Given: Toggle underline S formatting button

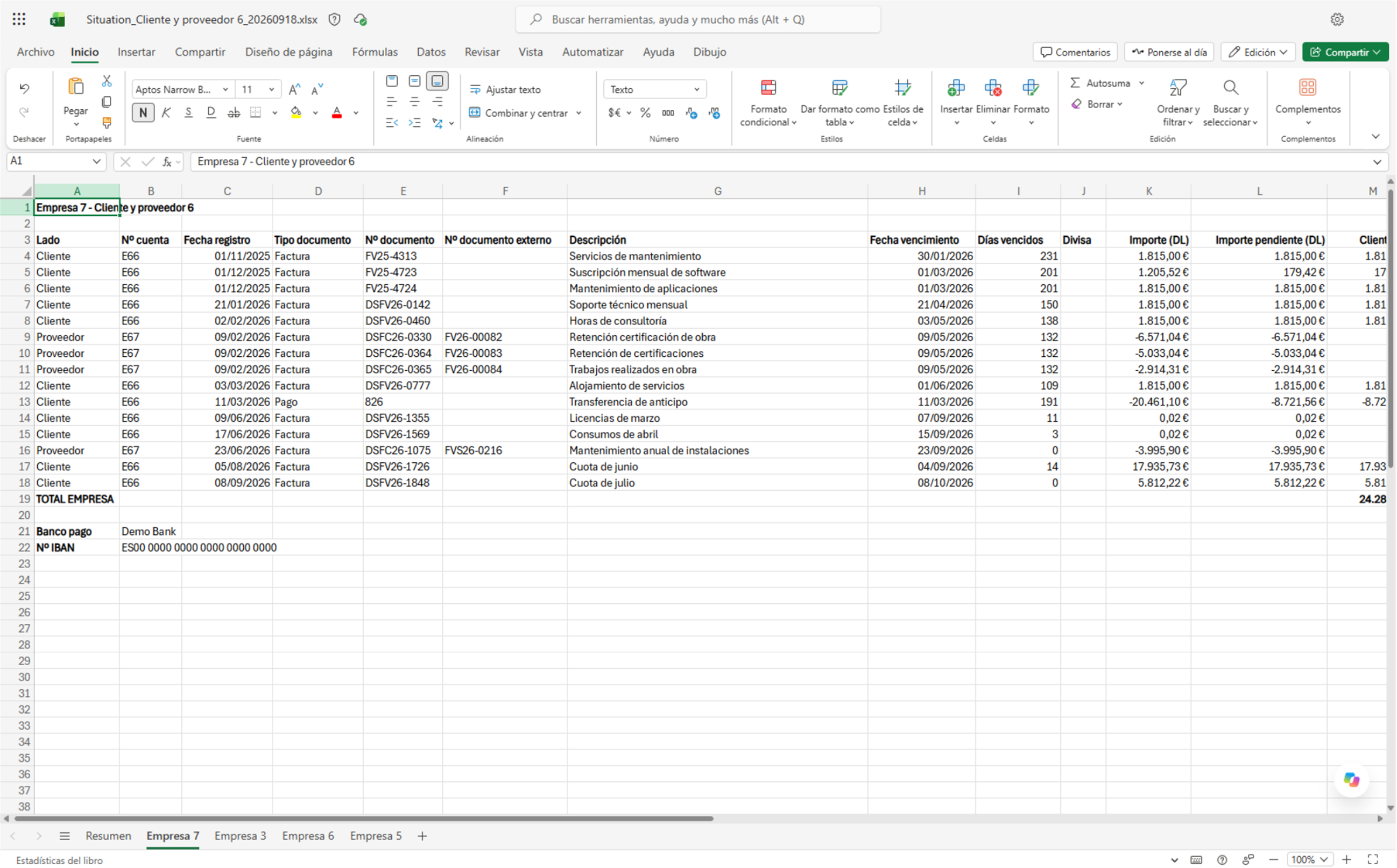Looking at the screenshot, I should (189, 112).
